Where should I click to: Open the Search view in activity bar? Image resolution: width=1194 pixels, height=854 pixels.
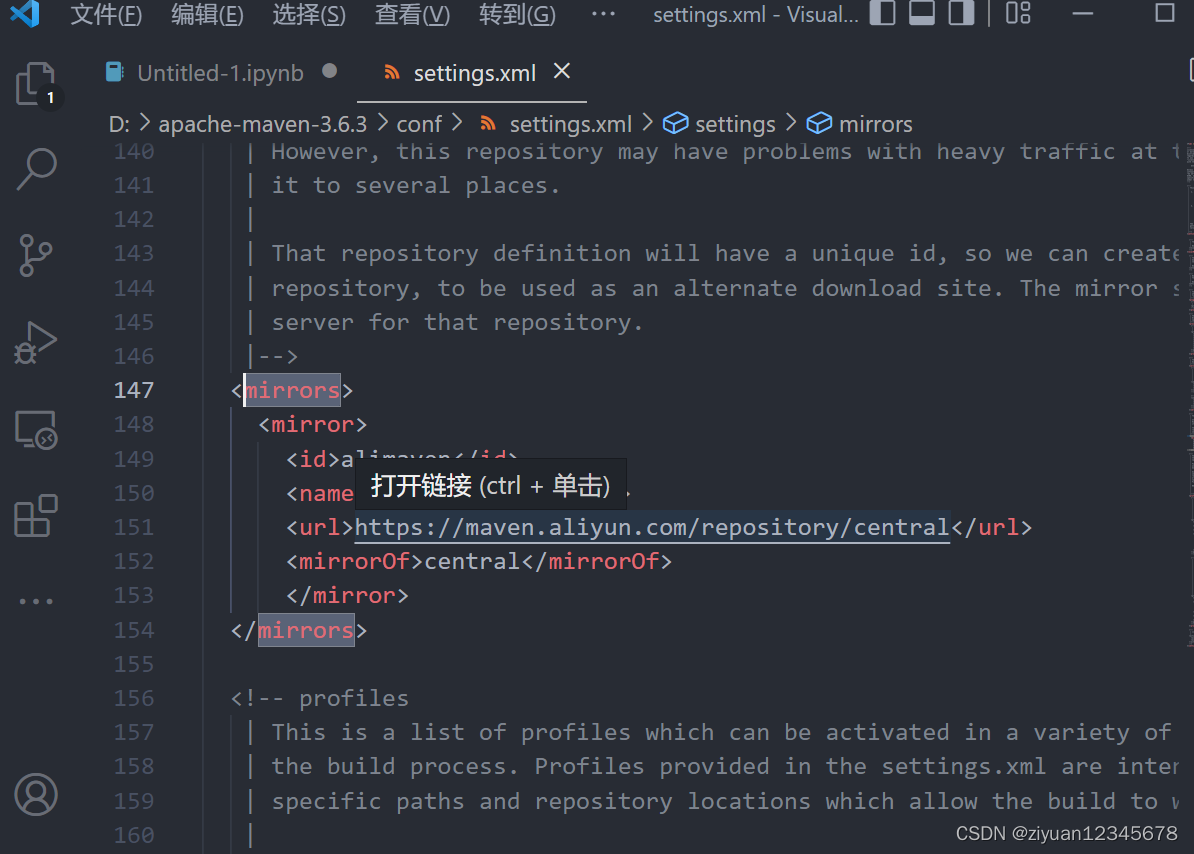[x=36, y=169]
